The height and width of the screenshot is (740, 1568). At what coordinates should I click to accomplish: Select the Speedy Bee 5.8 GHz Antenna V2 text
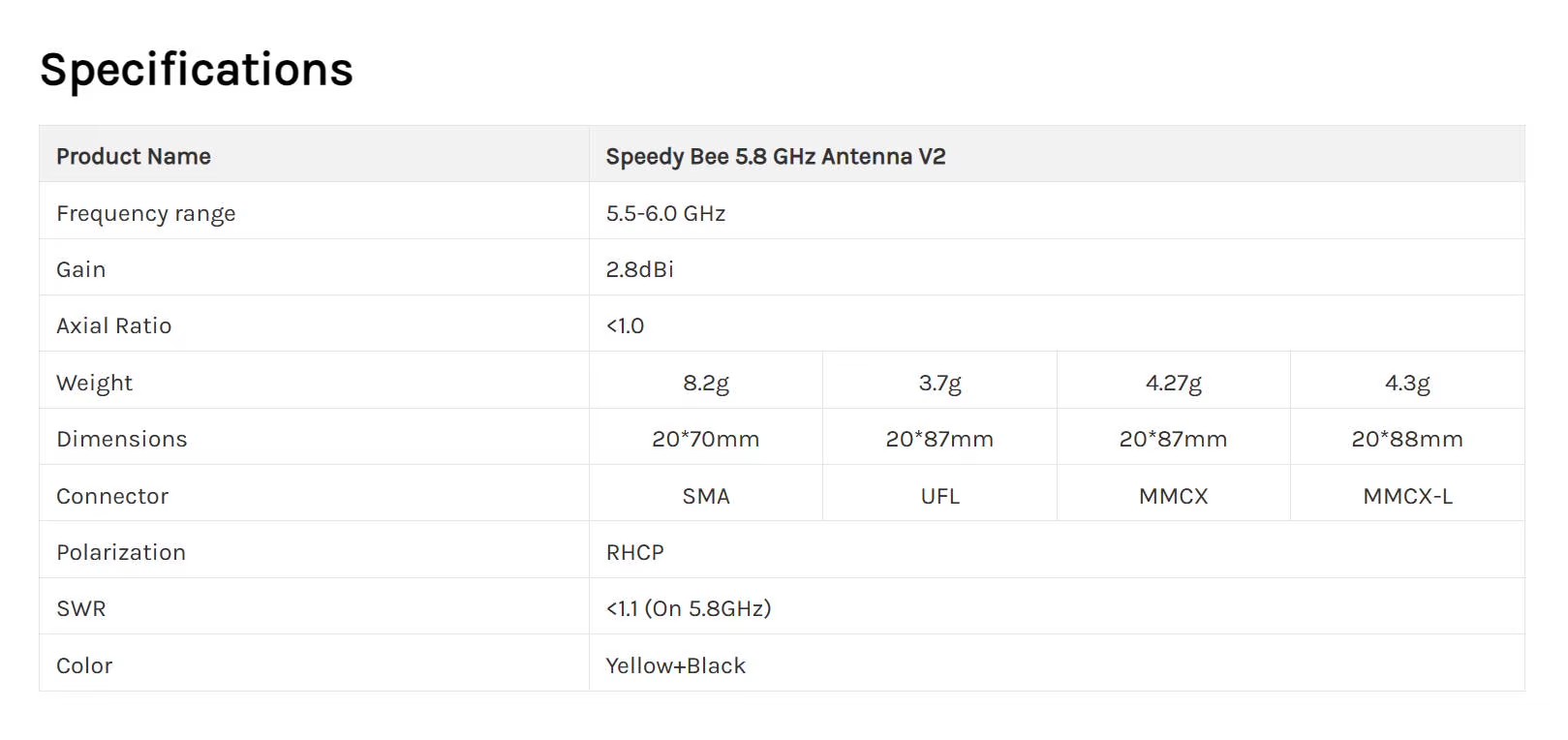(x=775, y=156)
